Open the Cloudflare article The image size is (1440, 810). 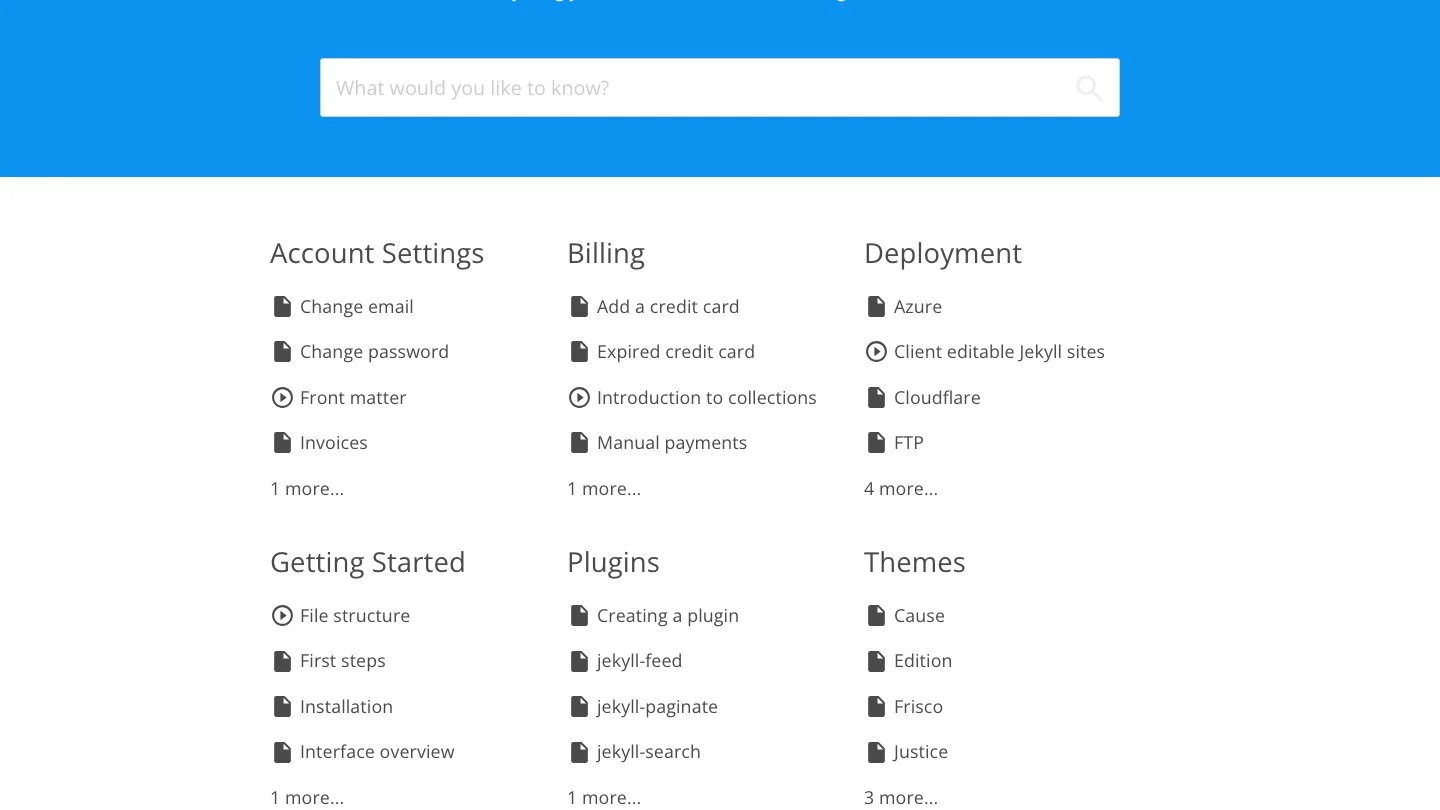click(937, 398)
